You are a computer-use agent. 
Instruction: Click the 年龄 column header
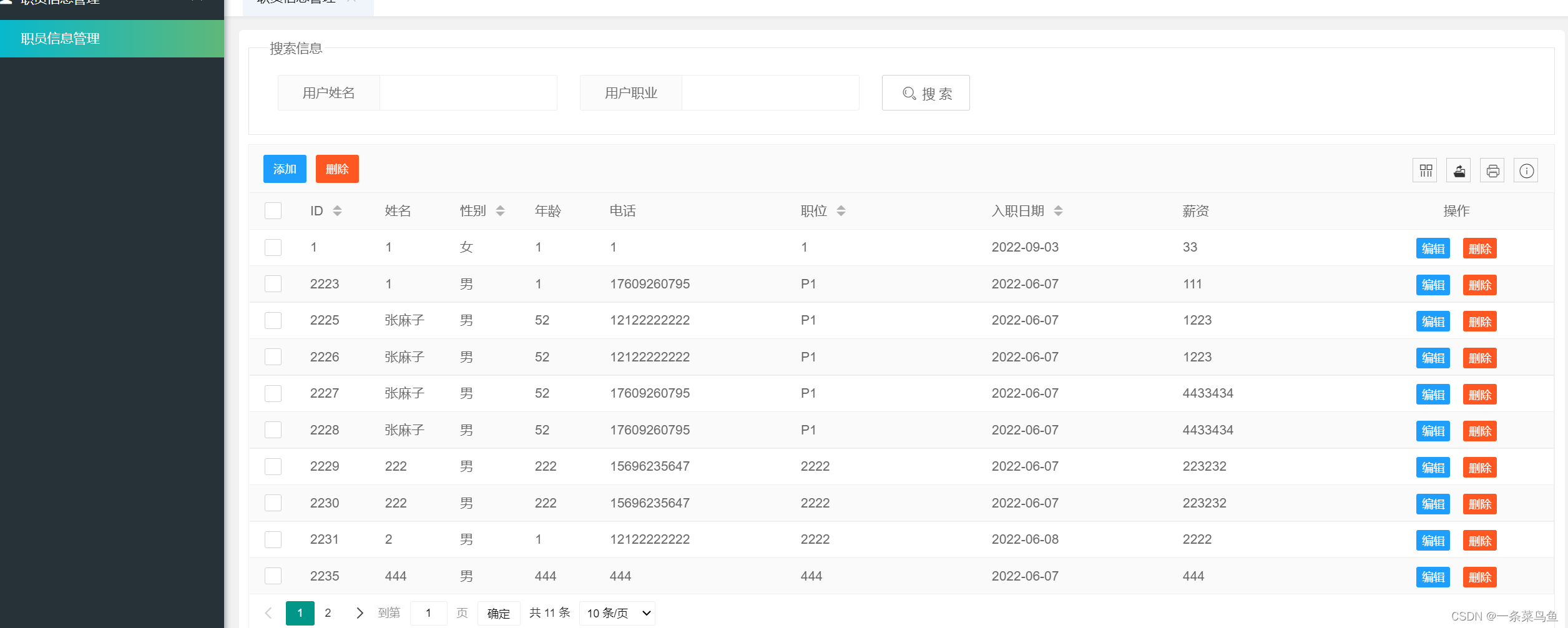click(x=547, y=211)
